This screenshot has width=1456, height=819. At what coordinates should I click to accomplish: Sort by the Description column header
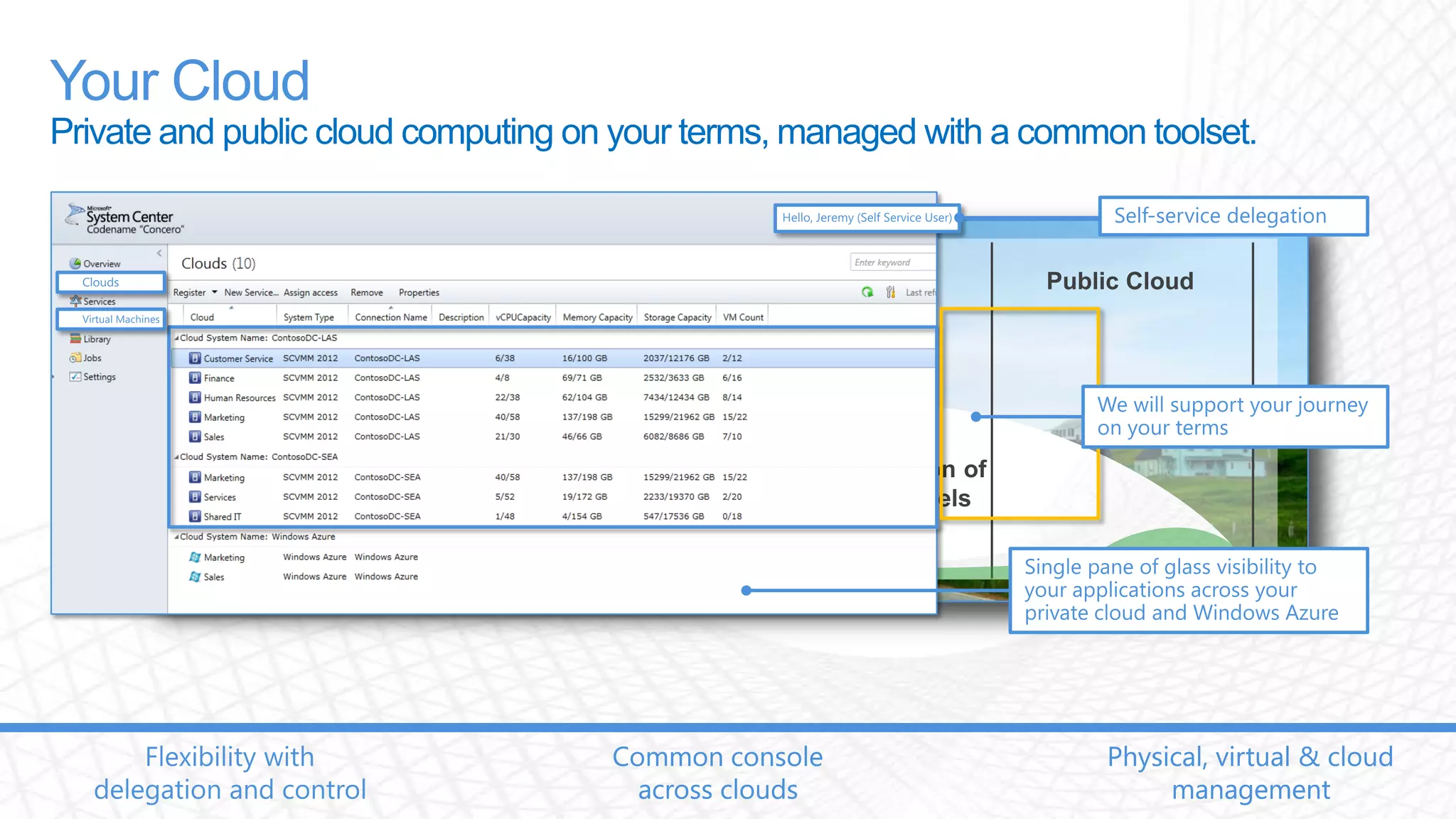(x=461, y=318)
